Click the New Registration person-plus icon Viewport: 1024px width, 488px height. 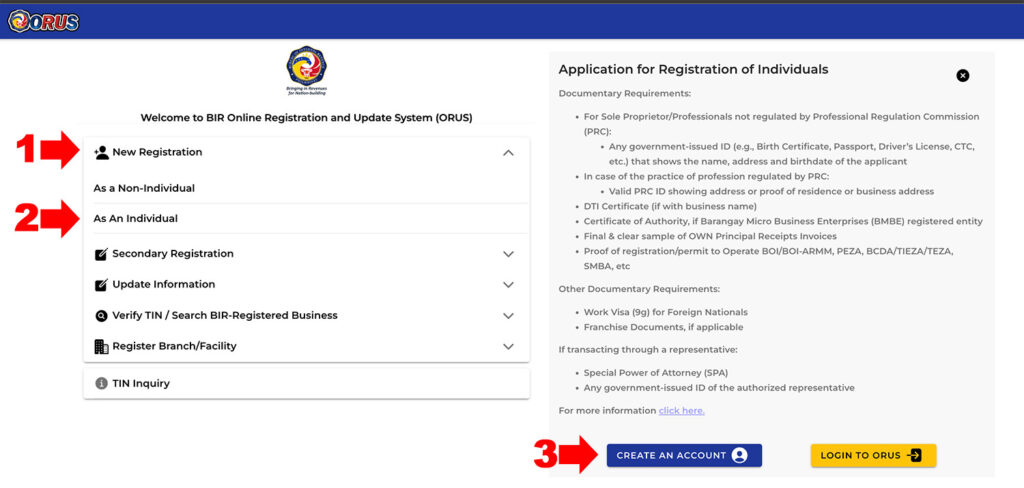point(101,153)
